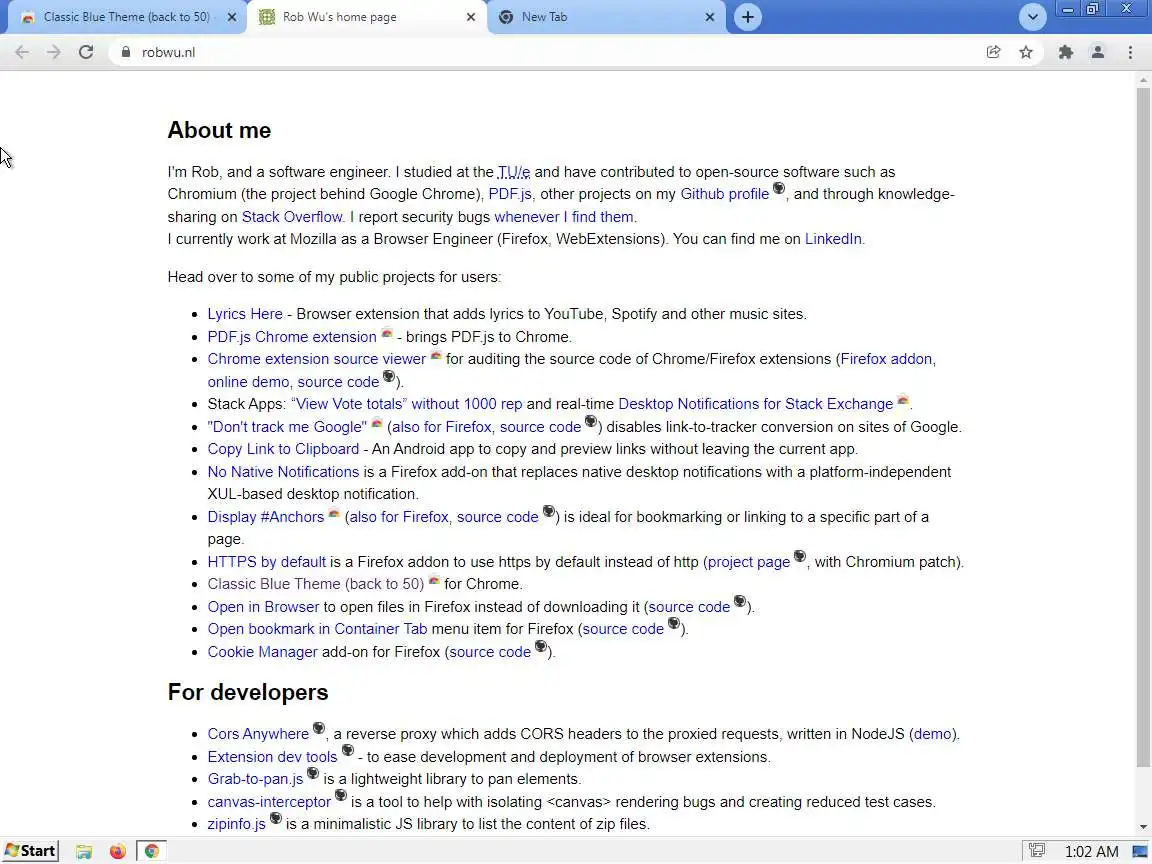The width and height of the screenshot is (1152, 864).
Task: Reload the robwu.nl page
Action: coord(86,52)
